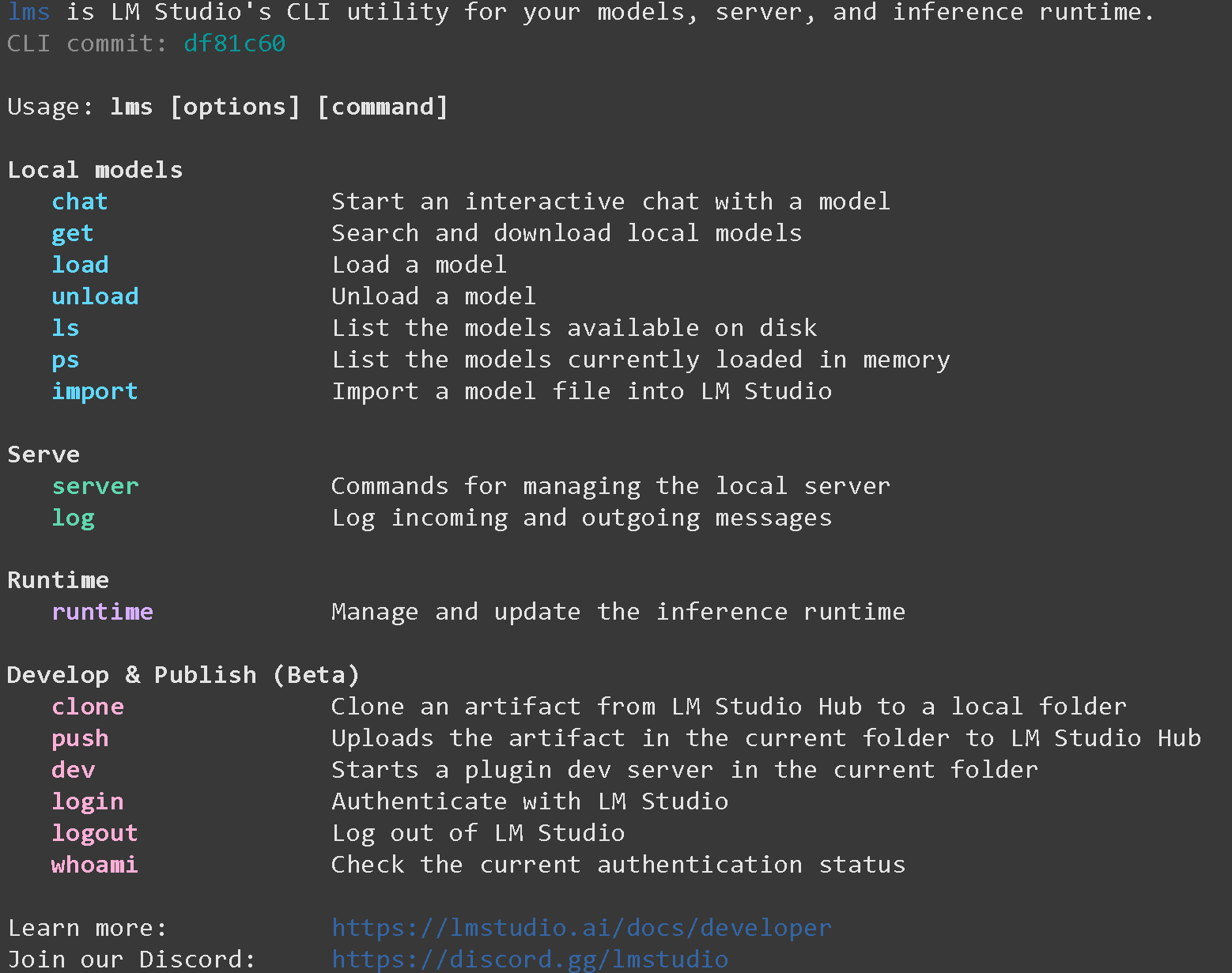The height and width of the screenshot is (973, 1232).
Task: Click the 'unload' command
Action: [x=95, y=296]
